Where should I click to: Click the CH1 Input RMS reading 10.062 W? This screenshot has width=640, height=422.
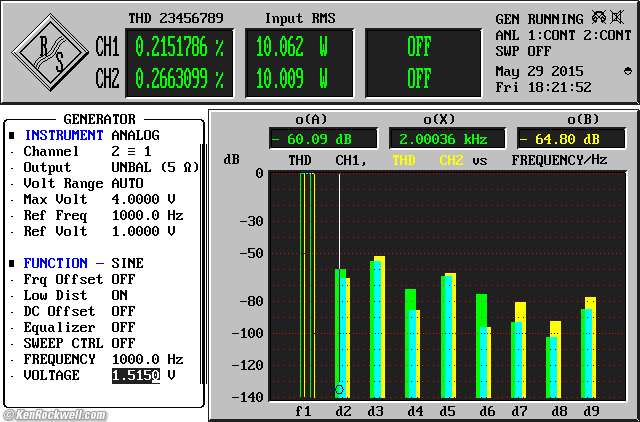click(x=292, y=47)
